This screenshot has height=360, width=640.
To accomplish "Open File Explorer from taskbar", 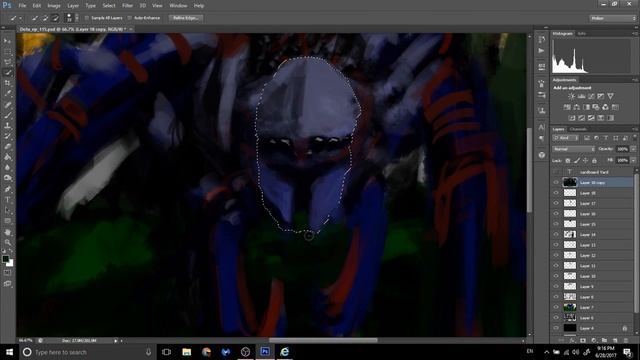I will (187, 352).
